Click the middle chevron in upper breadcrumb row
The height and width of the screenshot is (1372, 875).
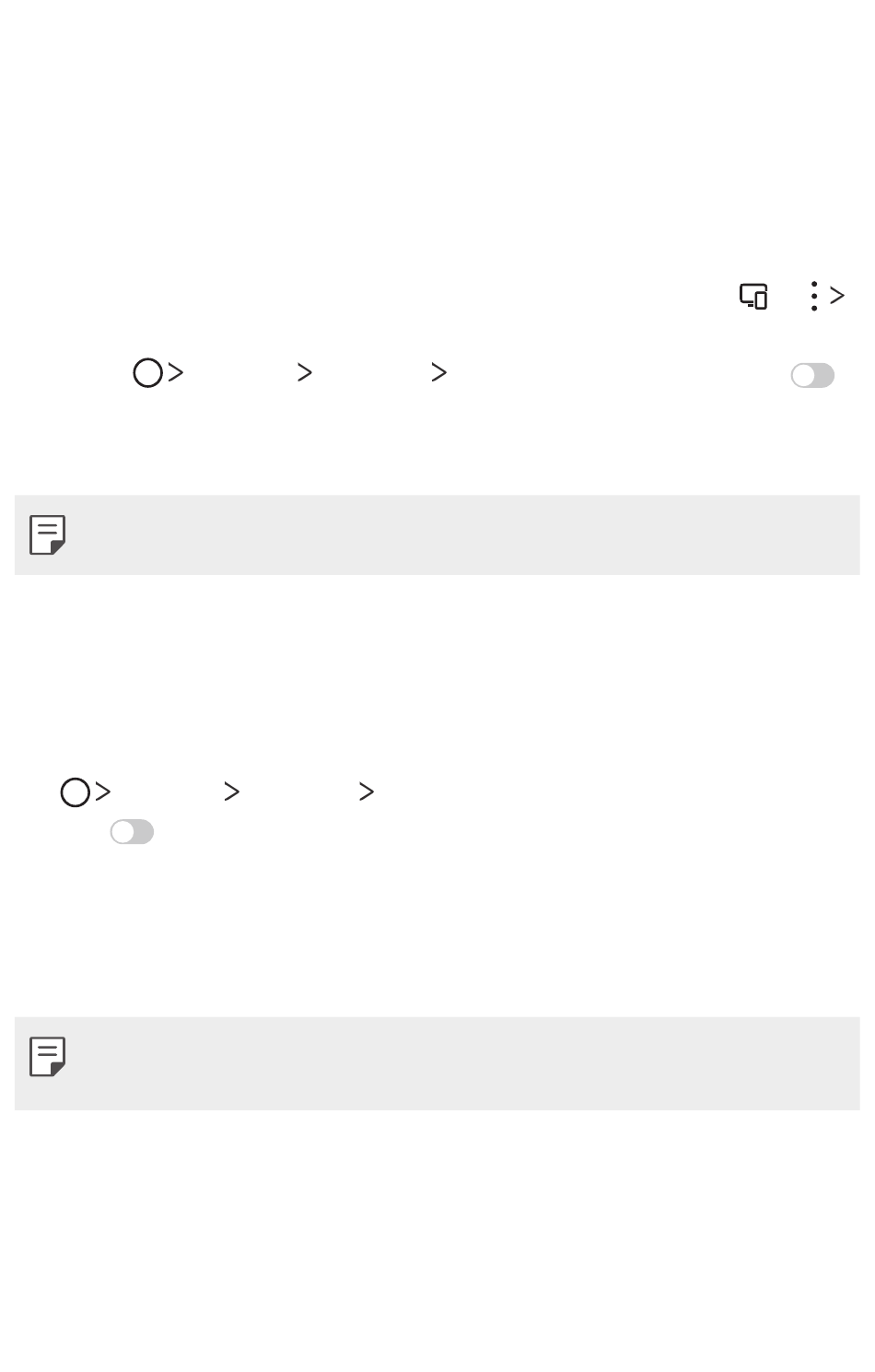304,373
